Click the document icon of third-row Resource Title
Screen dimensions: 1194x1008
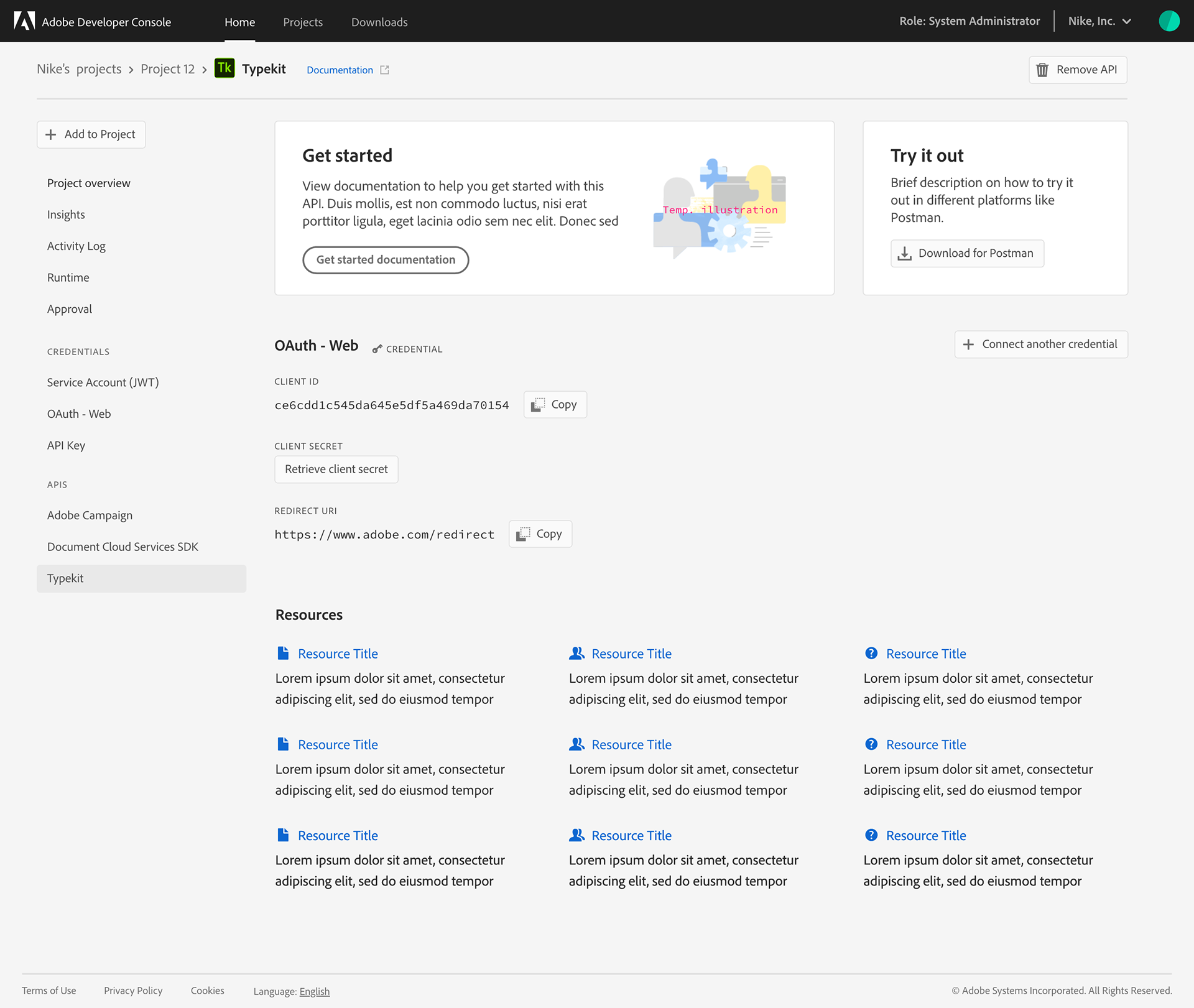pos(283,835)
